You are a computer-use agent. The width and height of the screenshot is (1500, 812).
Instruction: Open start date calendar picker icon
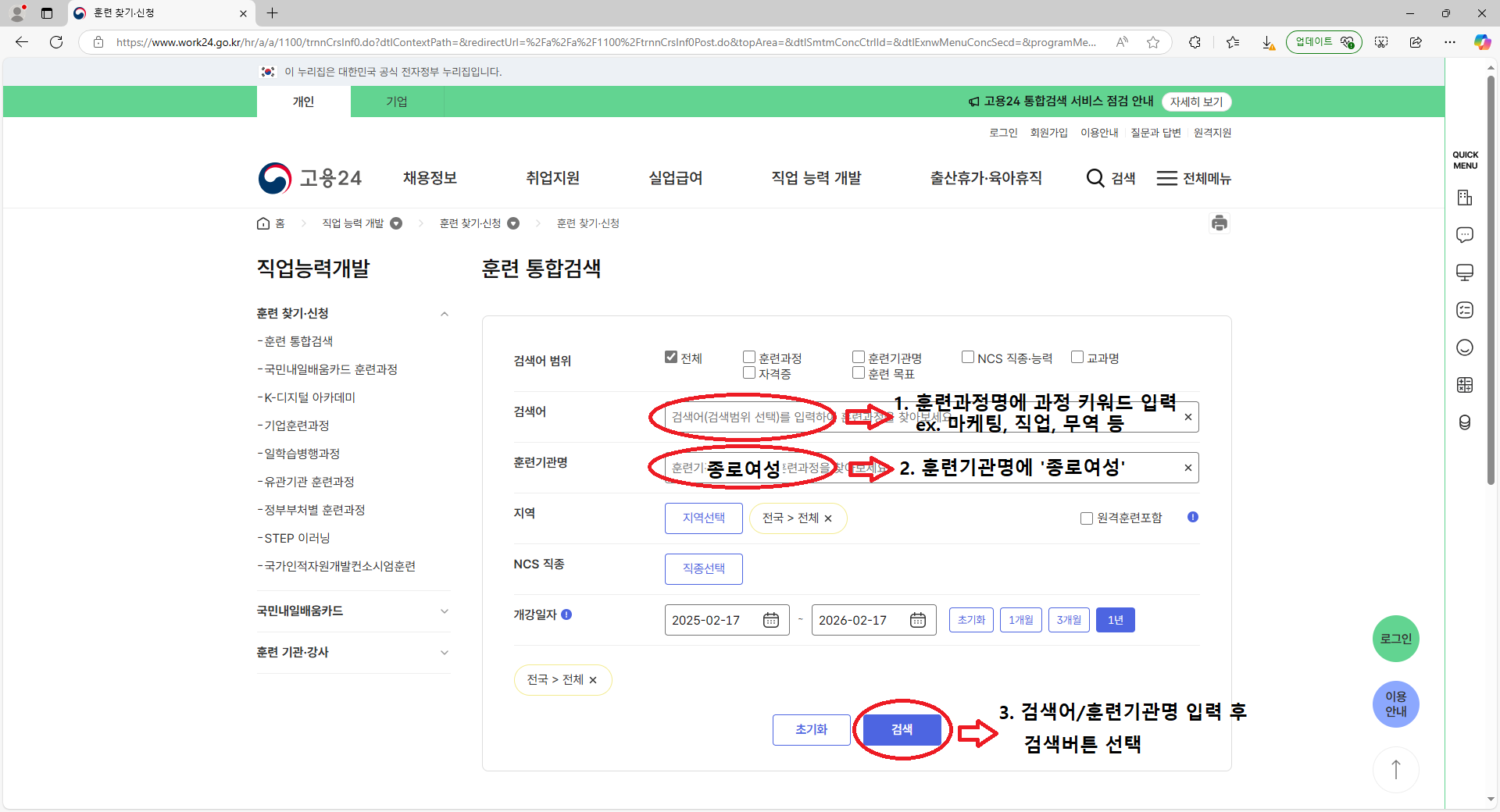pos(770,620)
